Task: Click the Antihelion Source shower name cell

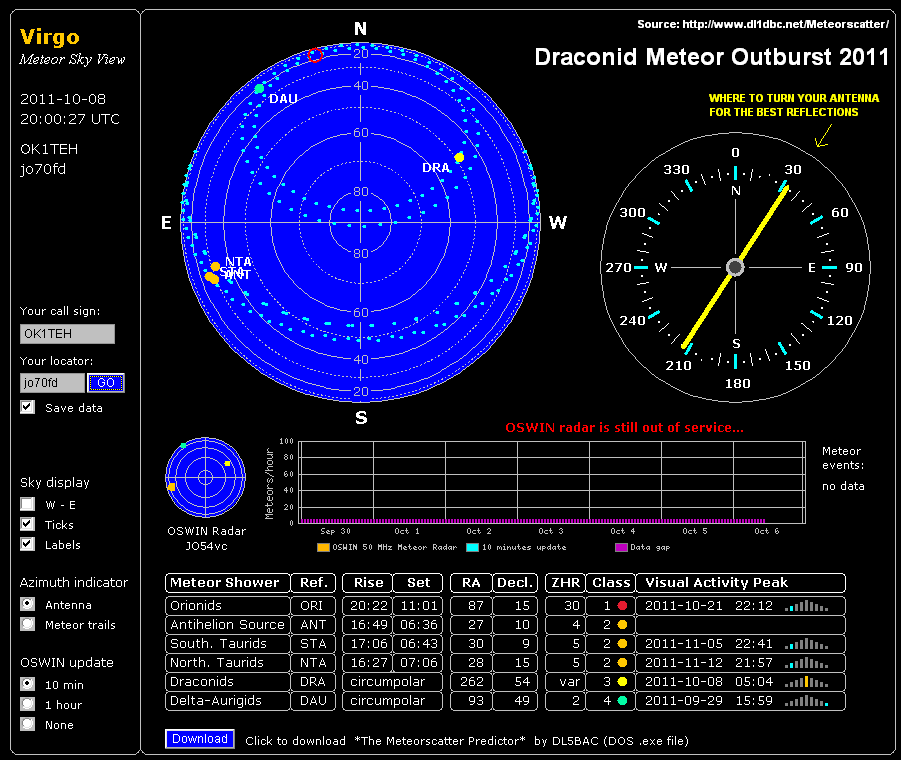Action: [x=228, y=624]
